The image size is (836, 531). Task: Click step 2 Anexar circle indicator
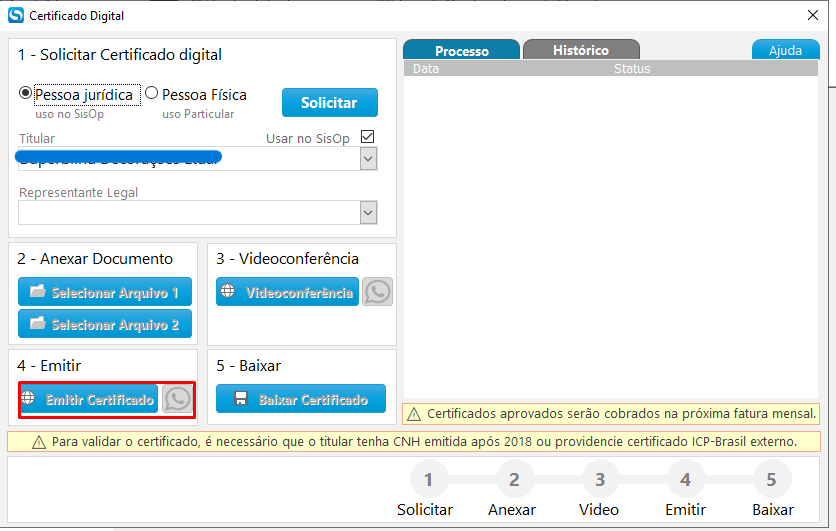click(x=514, y=480)
